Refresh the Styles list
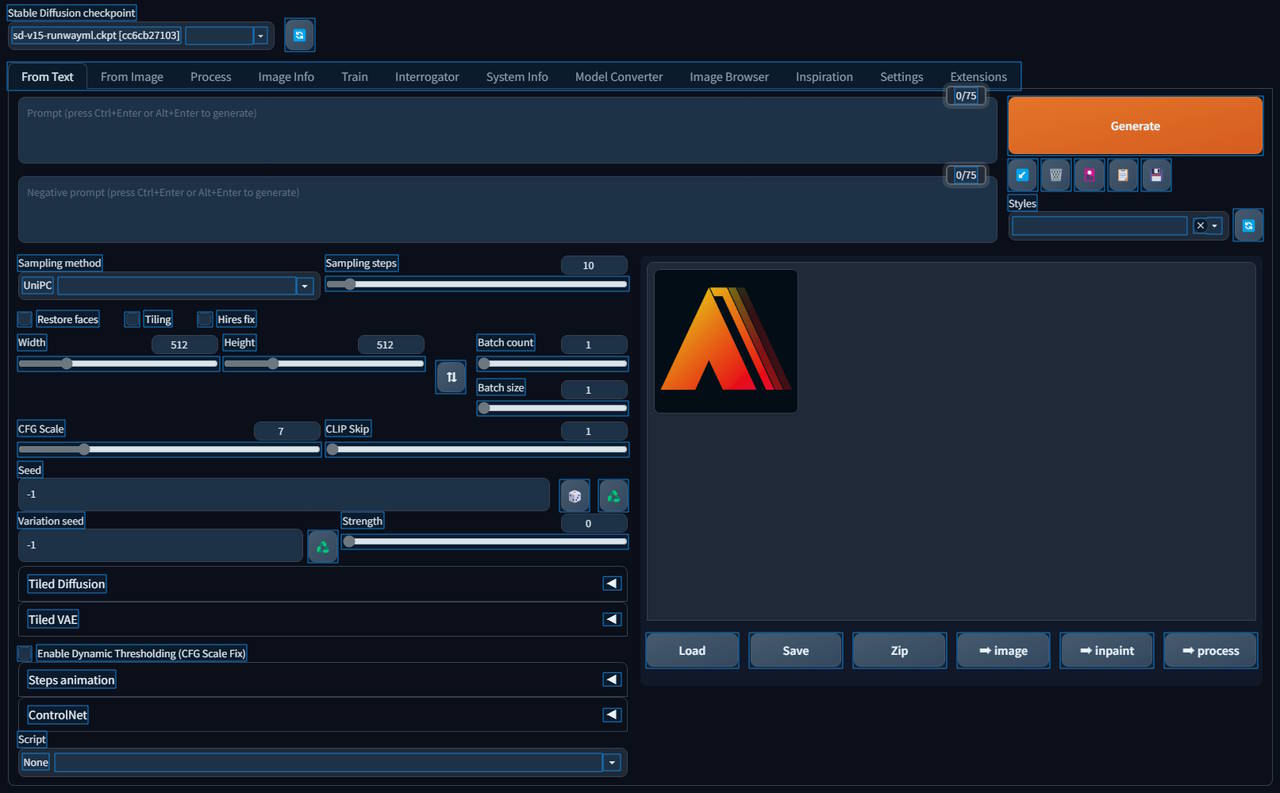1280x793 pixels. [1248, 226]
